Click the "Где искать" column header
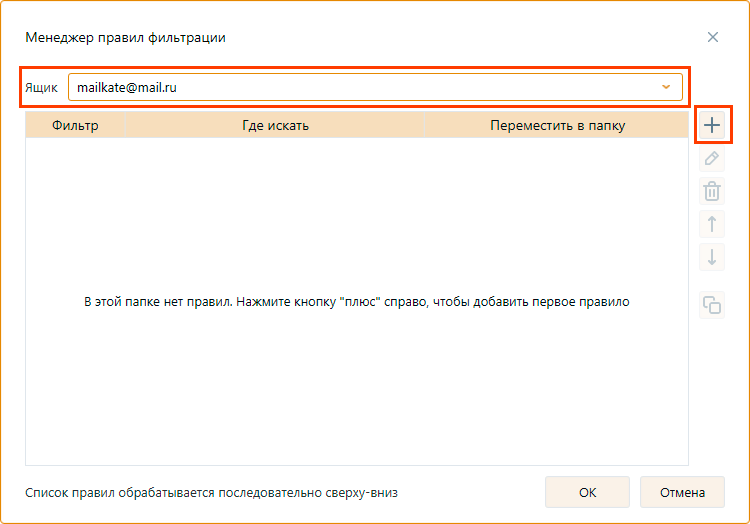This screenshot has width=750, height=524. 275,126
